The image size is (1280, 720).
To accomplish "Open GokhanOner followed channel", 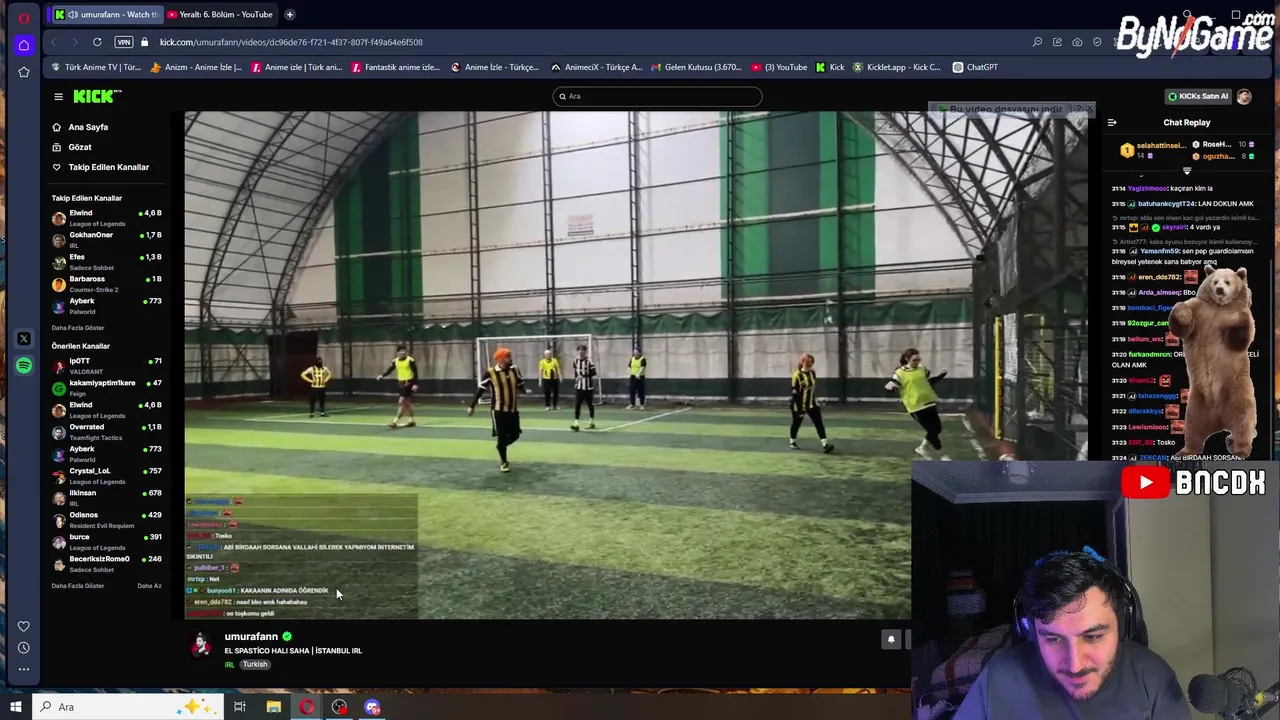I will pyautogui.click(x=106, y=239).
